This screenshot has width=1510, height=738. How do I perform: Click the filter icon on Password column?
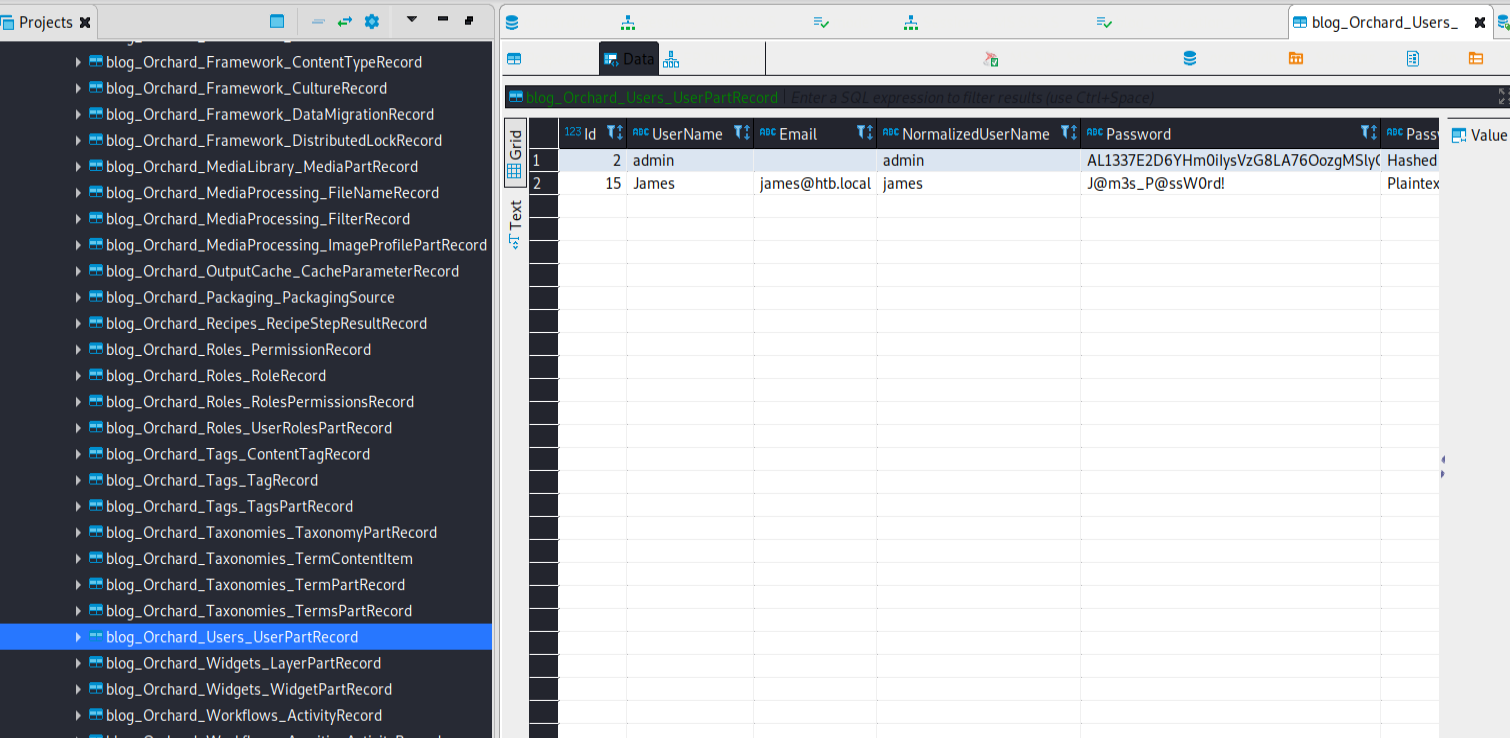[x=1367, y=133]
